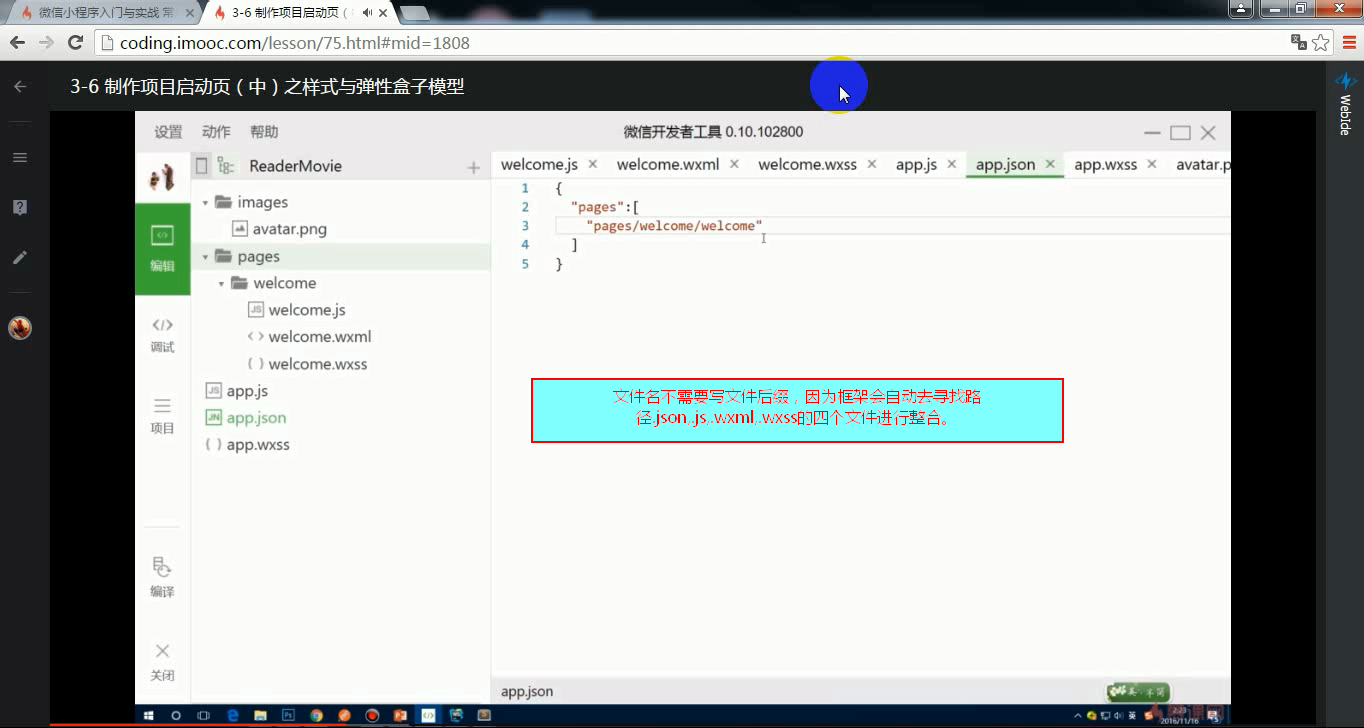Click the 编译 compile button
1364x728 pixels.
point(162,577)
